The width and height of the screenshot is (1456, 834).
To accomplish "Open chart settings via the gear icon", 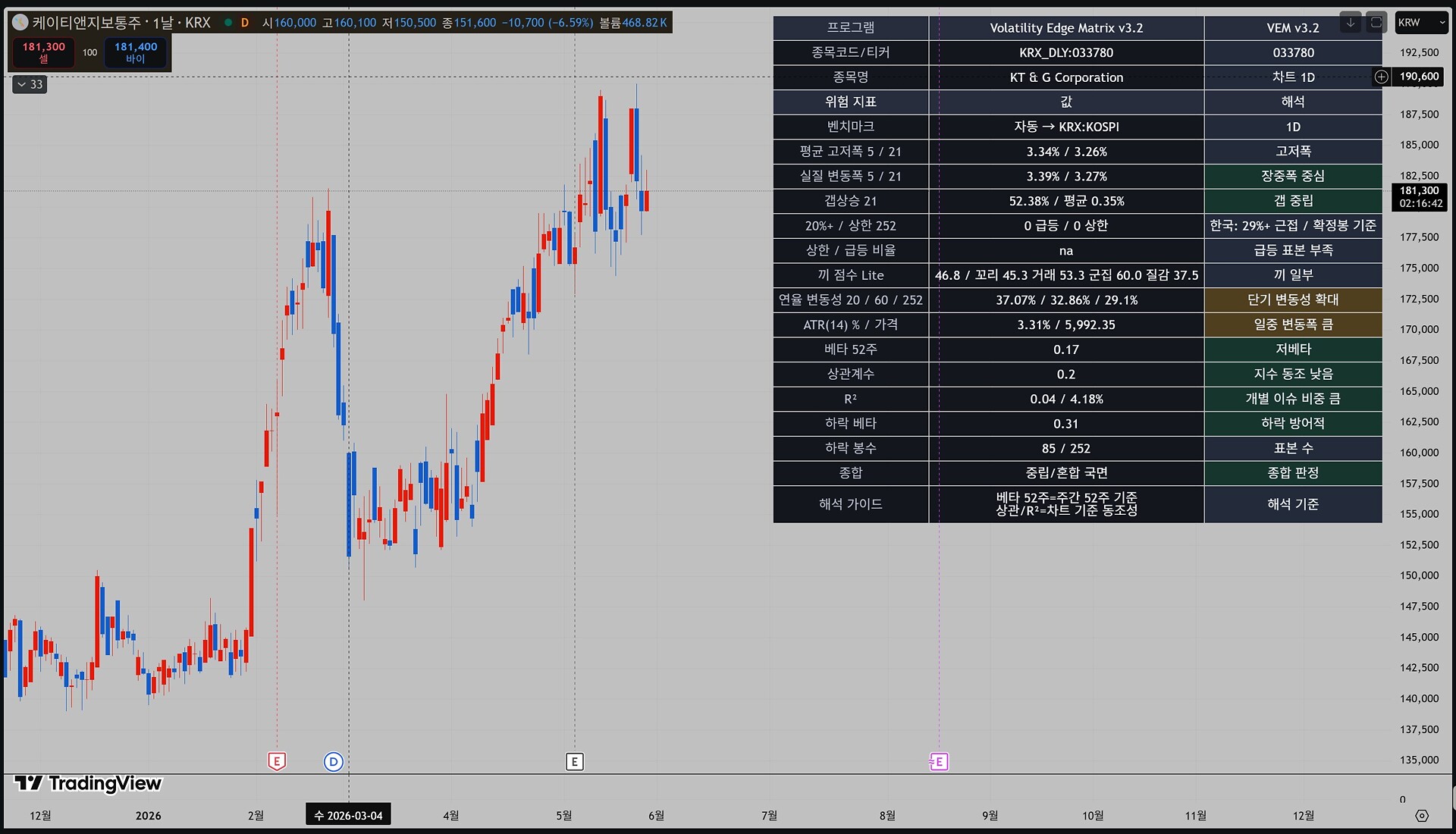I will click(1422, 816).
